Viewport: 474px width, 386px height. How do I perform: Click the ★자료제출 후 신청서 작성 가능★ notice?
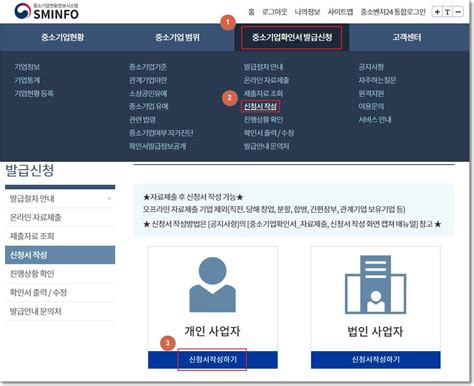(193, 197)
